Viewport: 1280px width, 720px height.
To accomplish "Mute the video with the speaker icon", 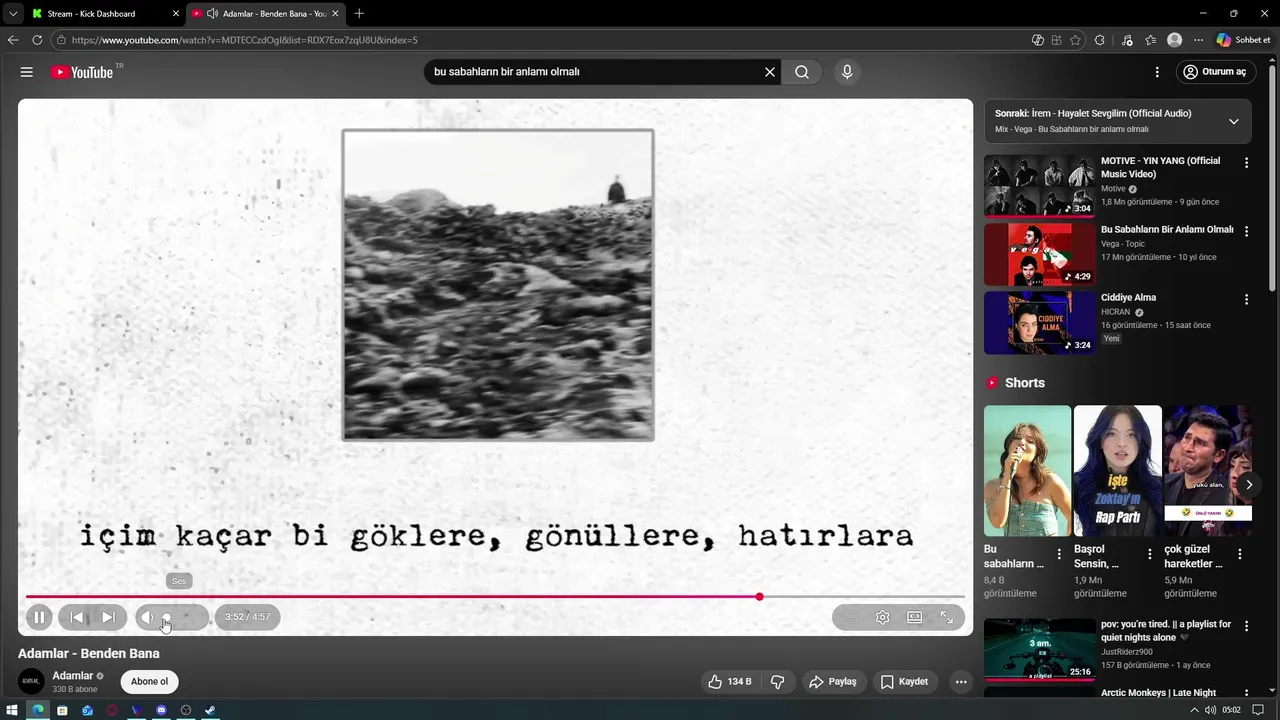I will (148, 617).
